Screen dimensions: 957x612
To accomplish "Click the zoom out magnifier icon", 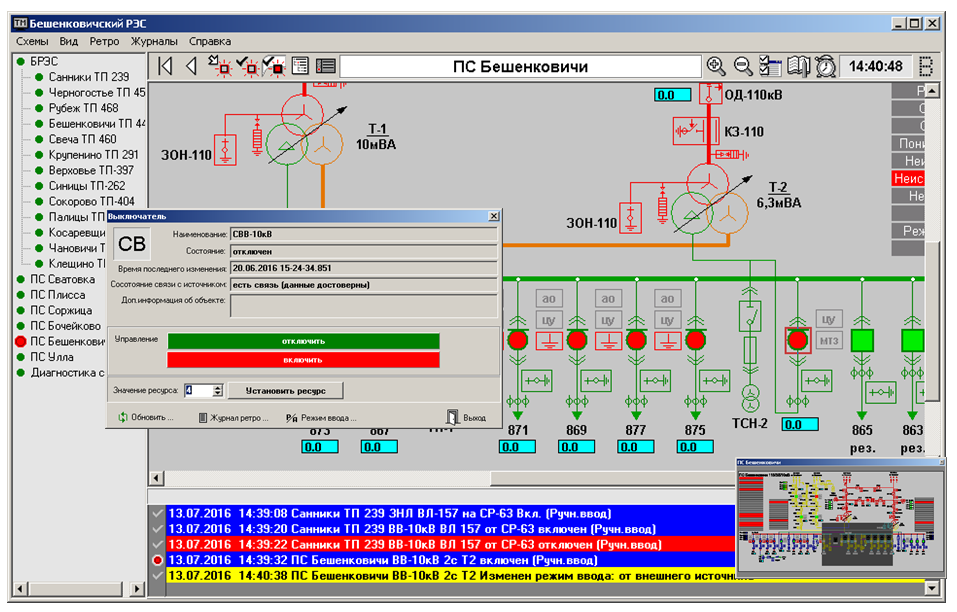I will [743, 67].
